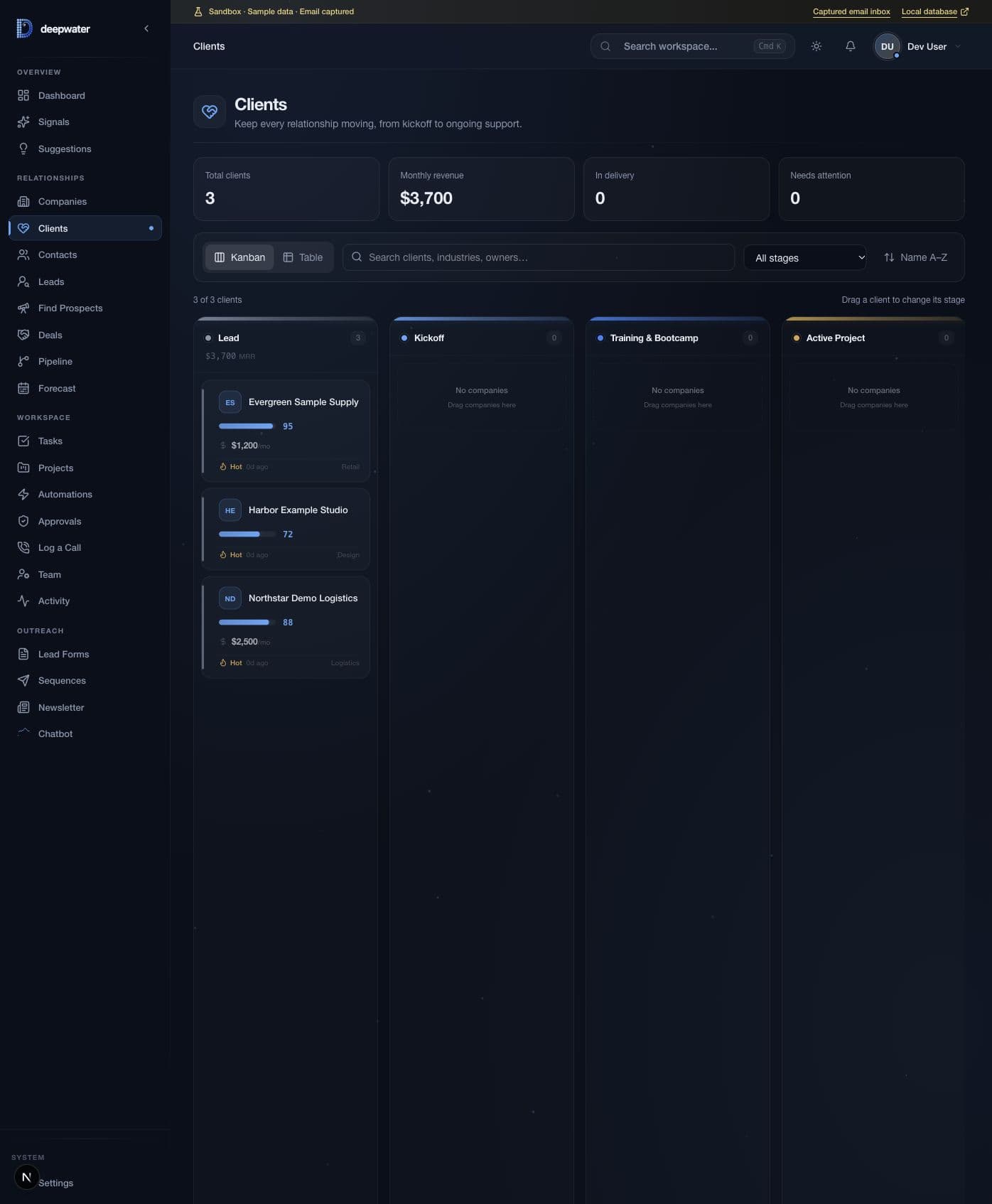The height and width of the screenshot is (1204, 992).
Task: Open the Local database link
Action: tap(934, 11)
